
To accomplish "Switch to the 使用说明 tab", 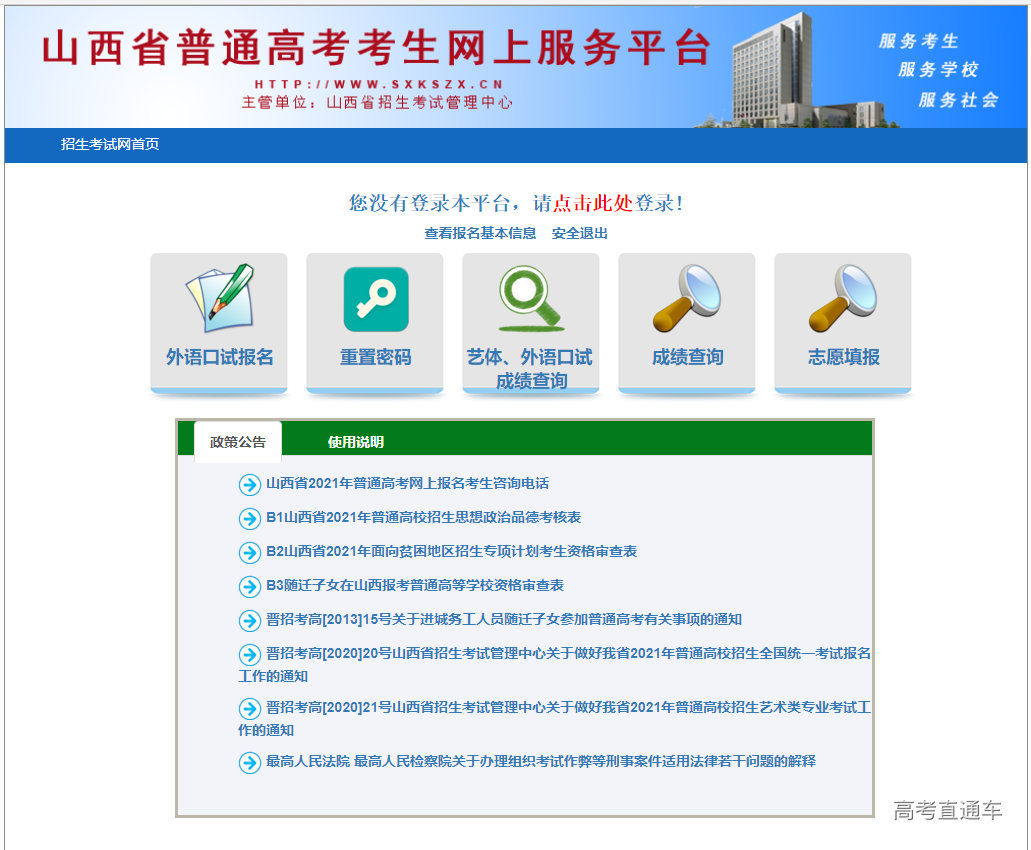I will point(358,440).
